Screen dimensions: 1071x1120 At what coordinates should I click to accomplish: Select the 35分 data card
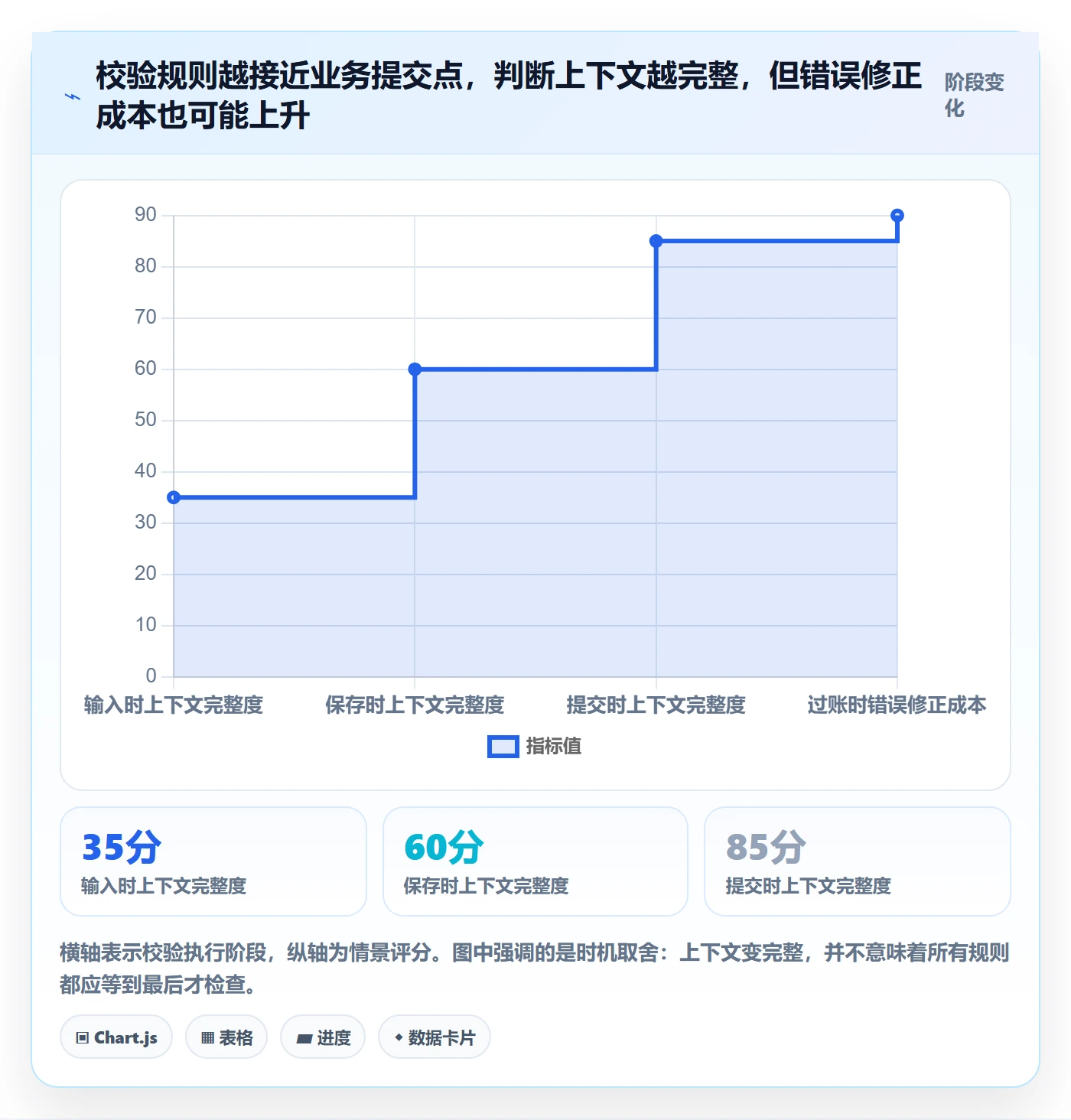[213, 861]
